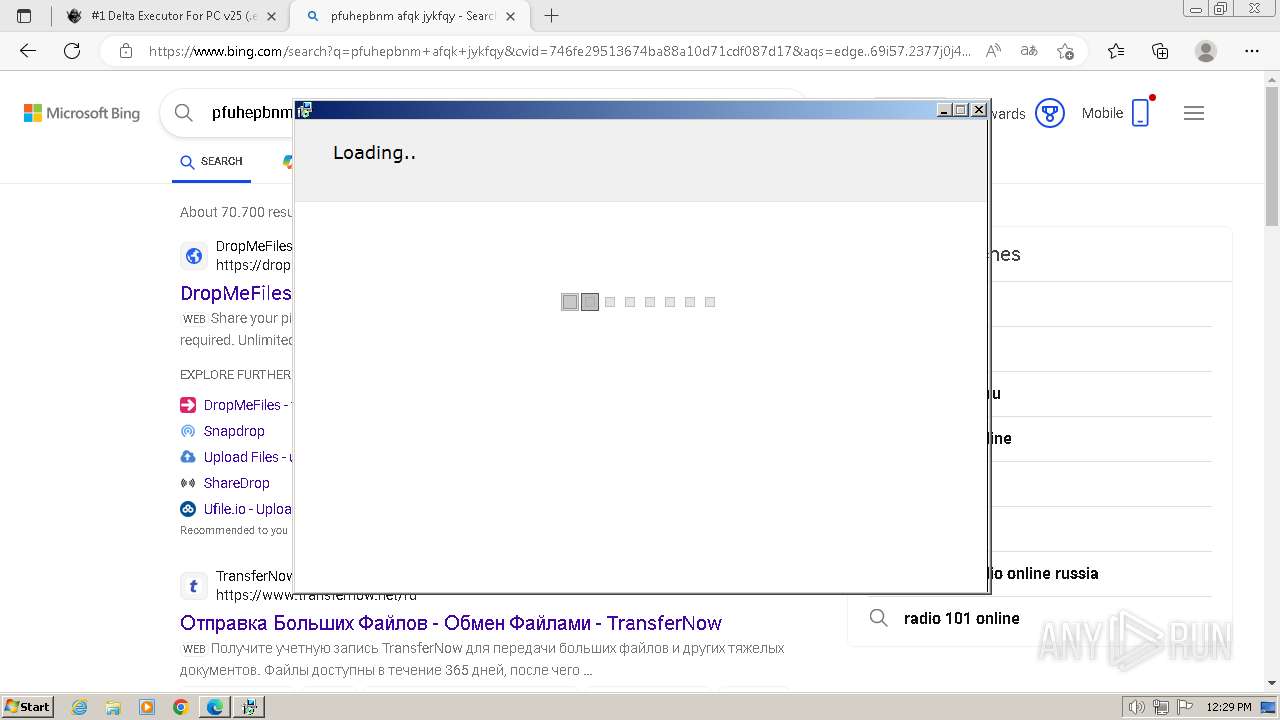
Task: Open the Mobile phone icon link
Action: click(1140, 113)
